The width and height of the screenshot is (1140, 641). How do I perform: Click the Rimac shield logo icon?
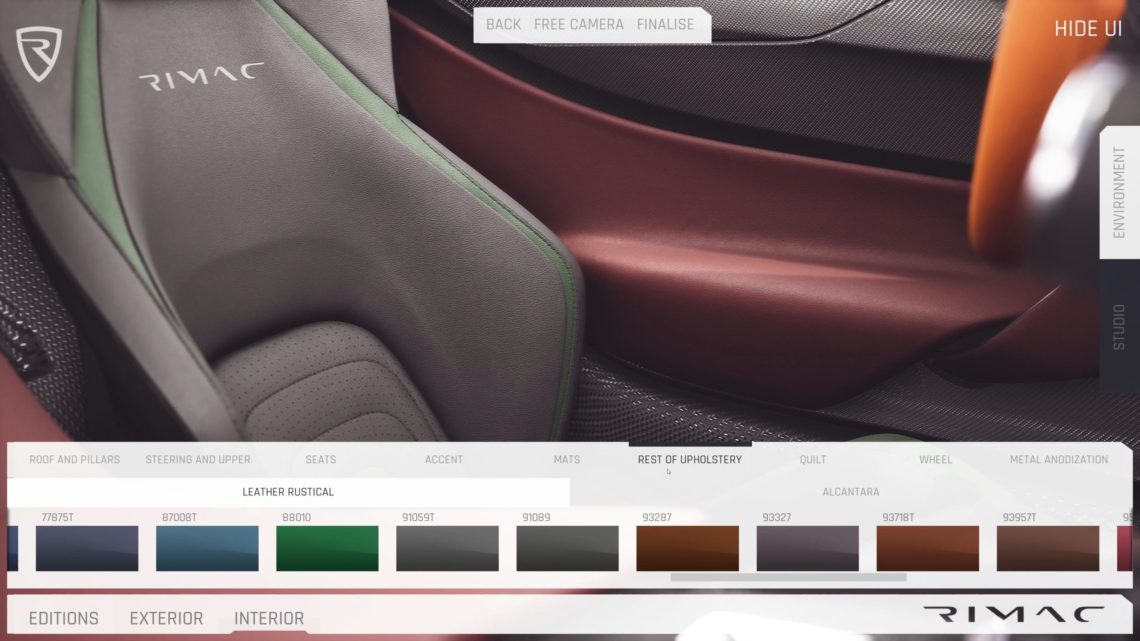click(x=39, y=54)
